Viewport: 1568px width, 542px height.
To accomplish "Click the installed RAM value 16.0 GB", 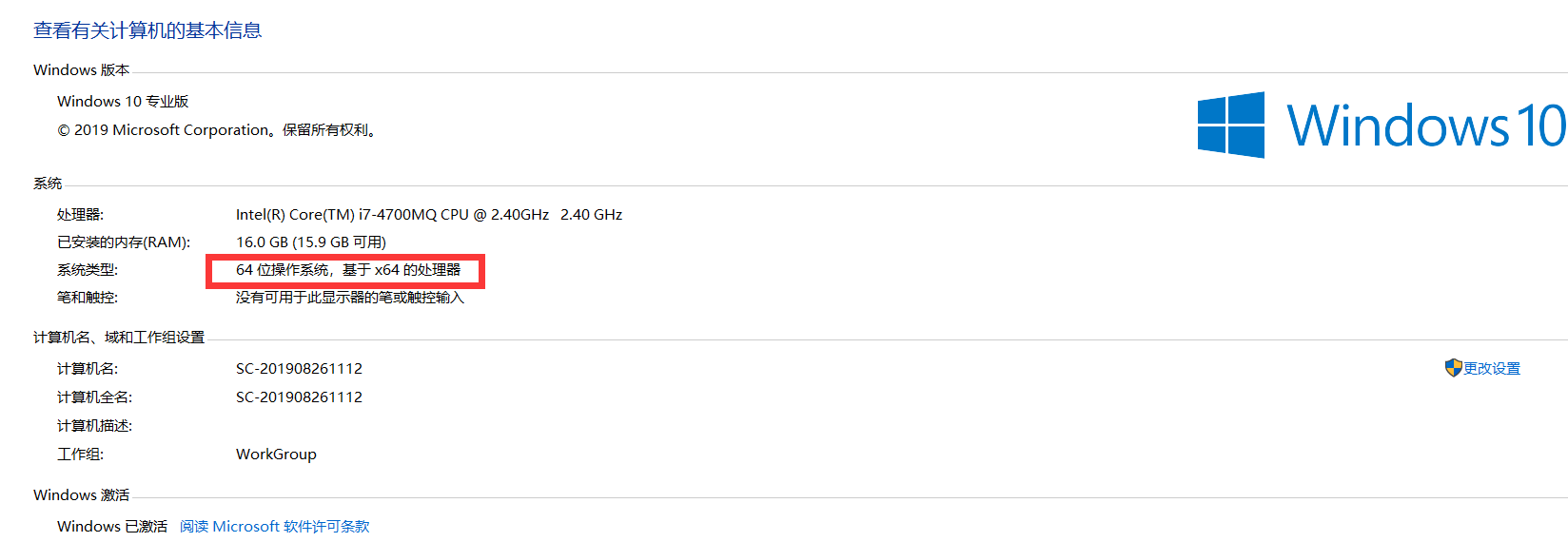I will point(311,242).
